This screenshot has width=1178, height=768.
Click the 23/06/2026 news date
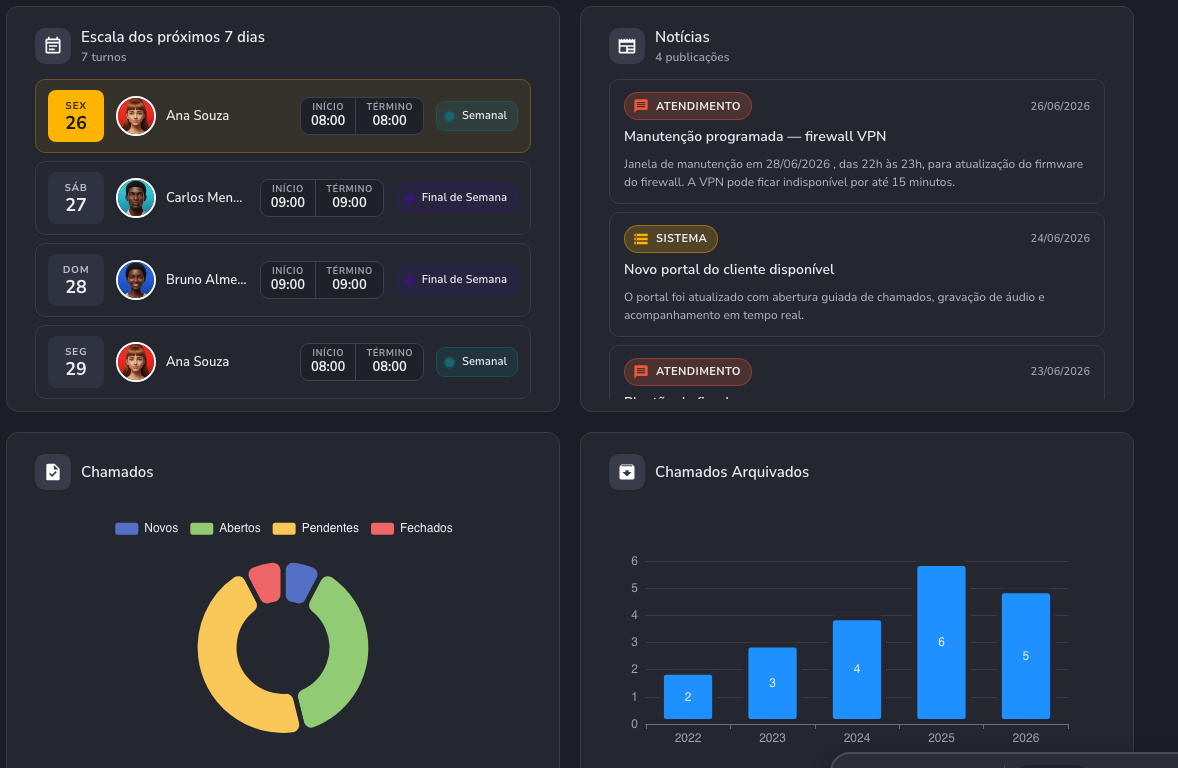click(1060, 371)
